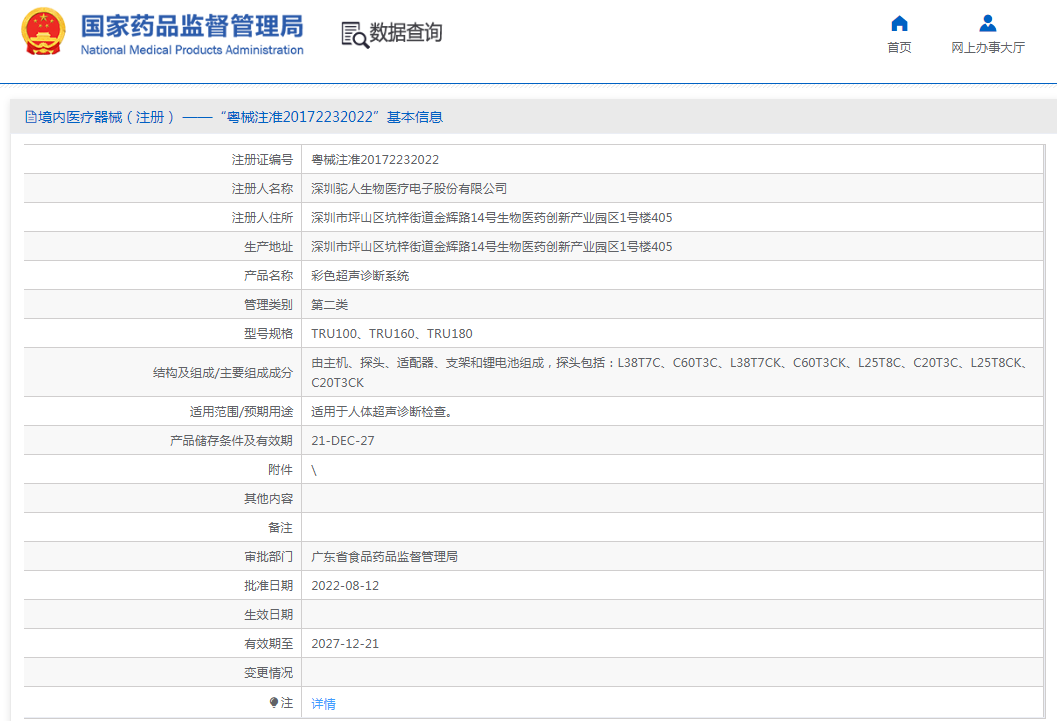Click National Medical Products Administration text
The width and height of the screenshot is (1057, 721).
click(x=192, y=50)
